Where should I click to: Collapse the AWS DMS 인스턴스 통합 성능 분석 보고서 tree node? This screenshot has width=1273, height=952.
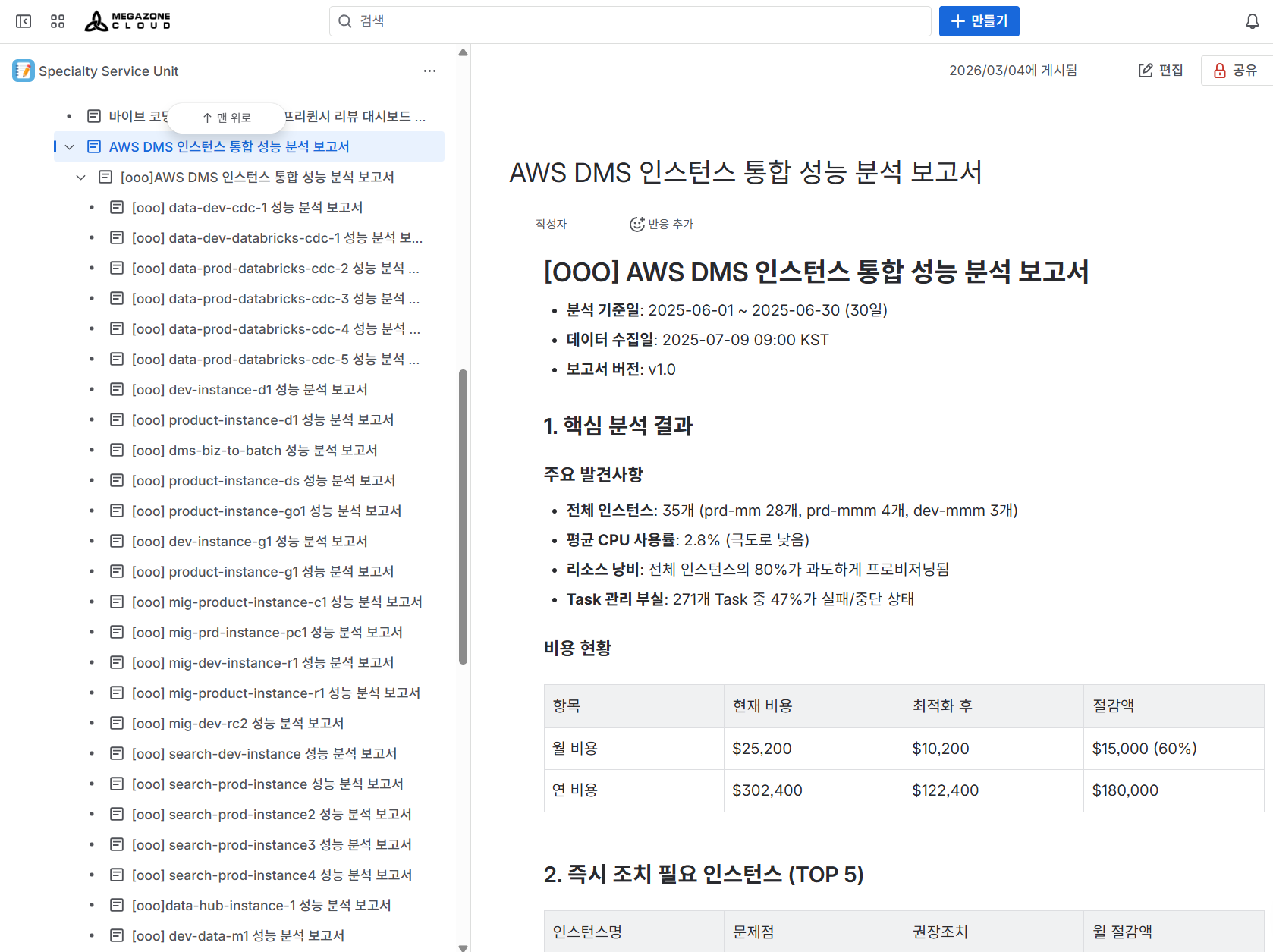pos(70,146)
